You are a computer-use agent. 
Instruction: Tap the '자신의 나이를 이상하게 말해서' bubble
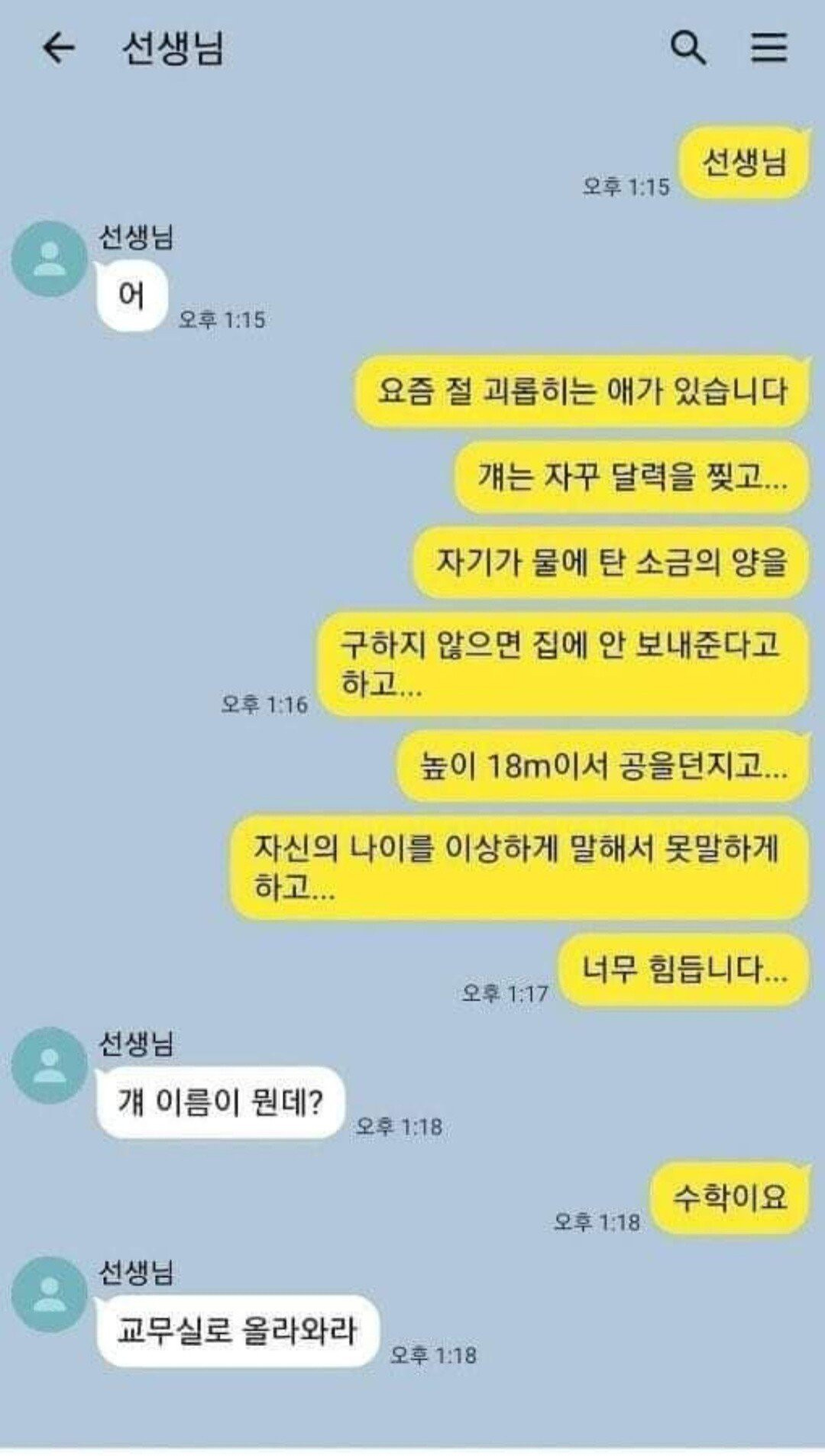pos(519,867)
